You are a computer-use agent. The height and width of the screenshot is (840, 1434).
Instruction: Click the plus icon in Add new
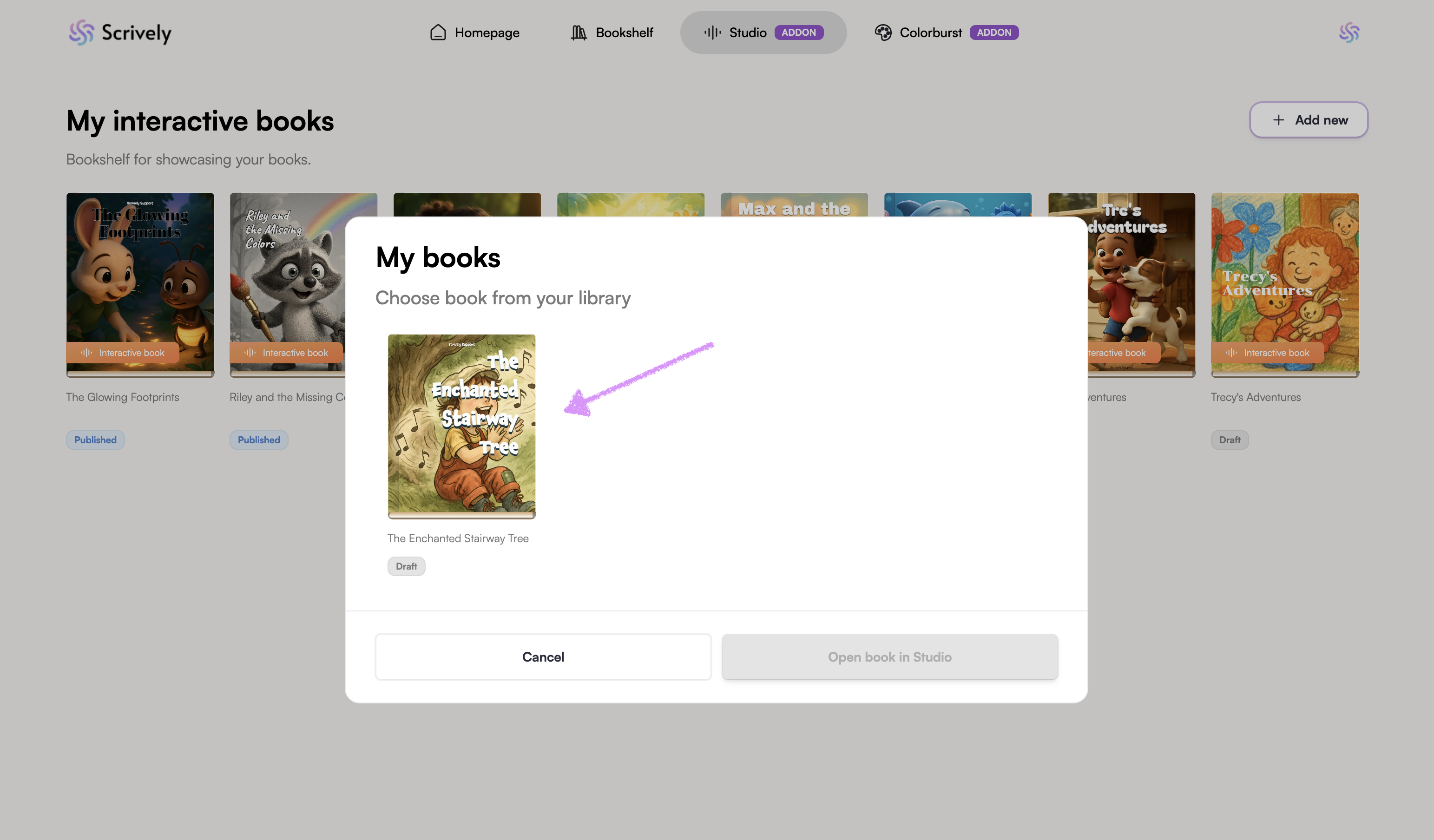click(x=1279, y=120)
